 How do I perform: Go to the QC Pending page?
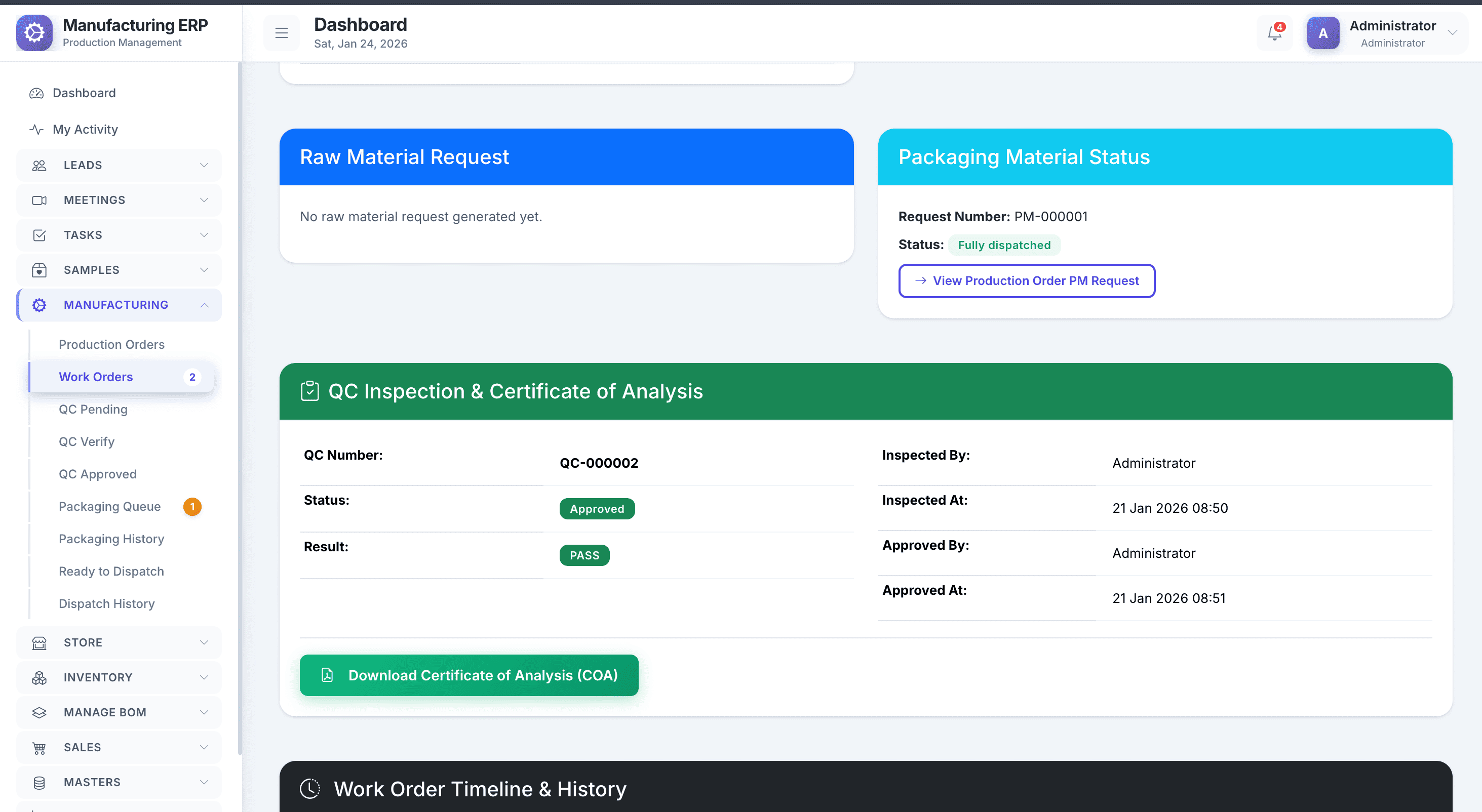tap(93, 410)
